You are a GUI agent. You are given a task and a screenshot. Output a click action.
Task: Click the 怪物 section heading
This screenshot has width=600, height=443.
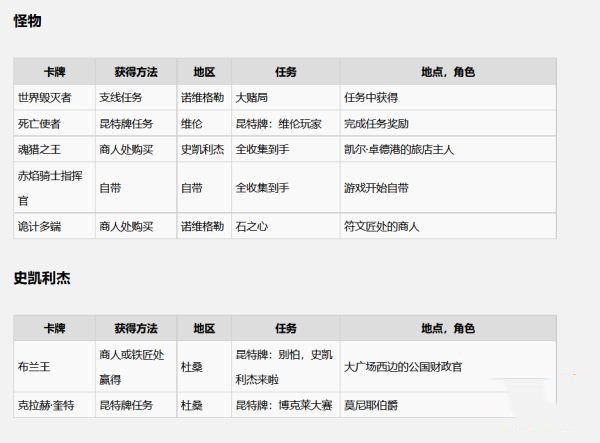(x=28, y=21)
